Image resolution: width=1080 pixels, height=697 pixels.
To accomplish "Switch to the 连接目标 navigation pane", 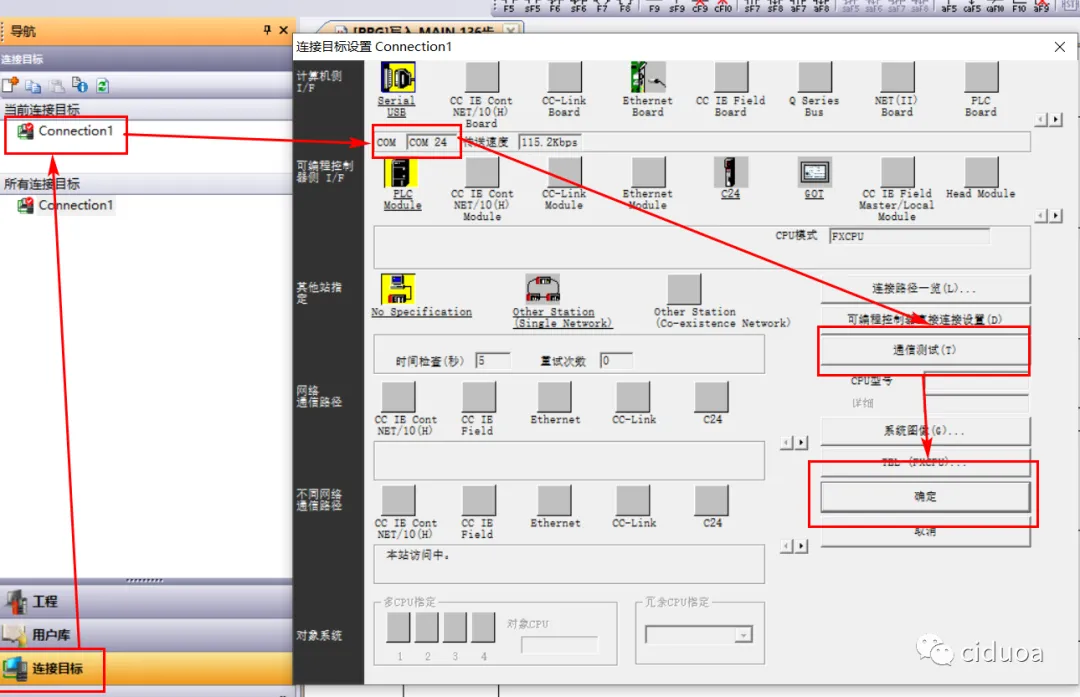I will point(146,668).
